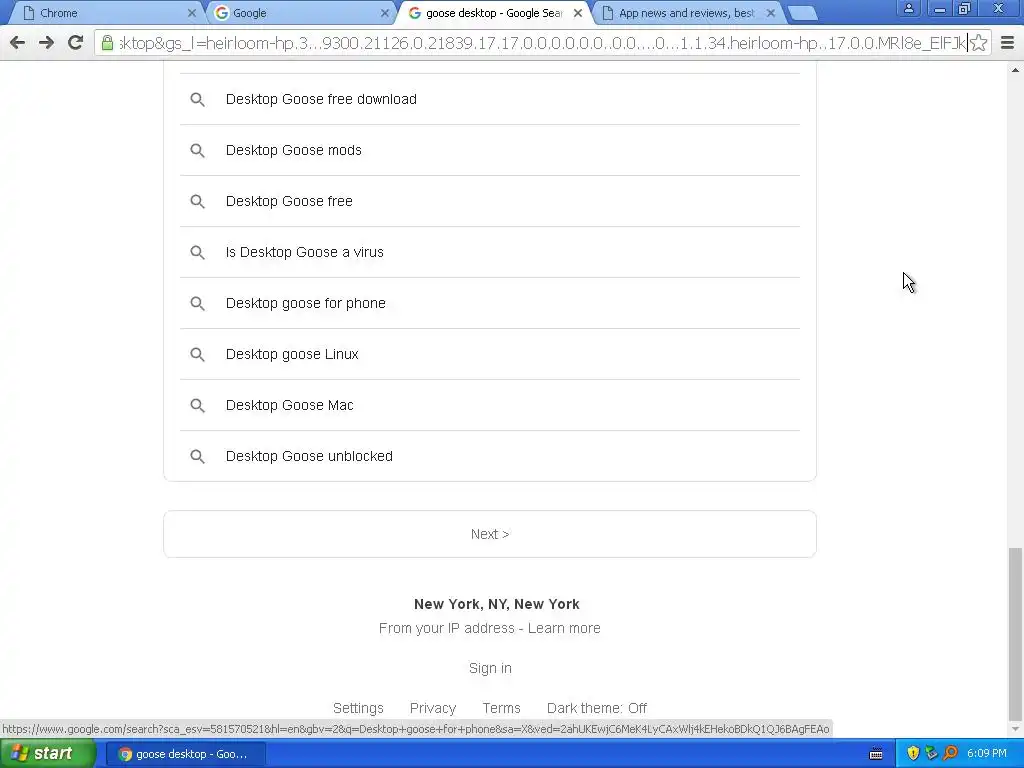Screen dimensions: 1024x768
Task: Close the App news and reviews tab
Action: 771,13
